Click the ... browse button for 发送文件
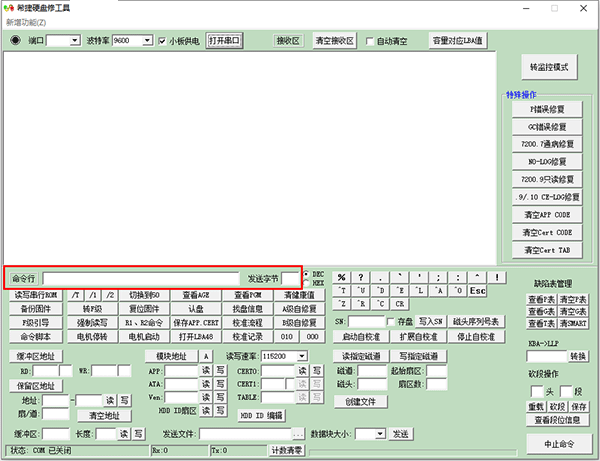 coord(297,434)
